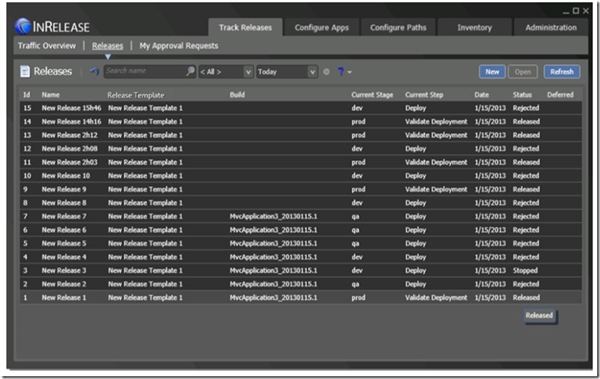The image size is (600, 379).
Task: Select the 'New Release 8' row
Action: [x=301, y=203]
